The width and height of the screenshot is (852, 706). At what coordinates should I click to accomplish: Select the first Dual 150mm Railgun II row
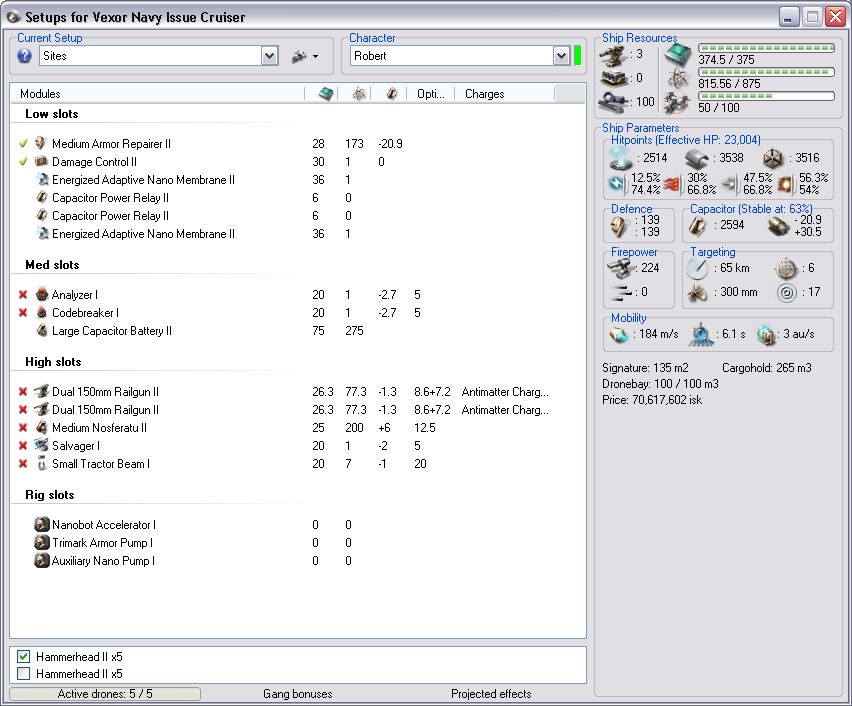click(x=298, y=391)
